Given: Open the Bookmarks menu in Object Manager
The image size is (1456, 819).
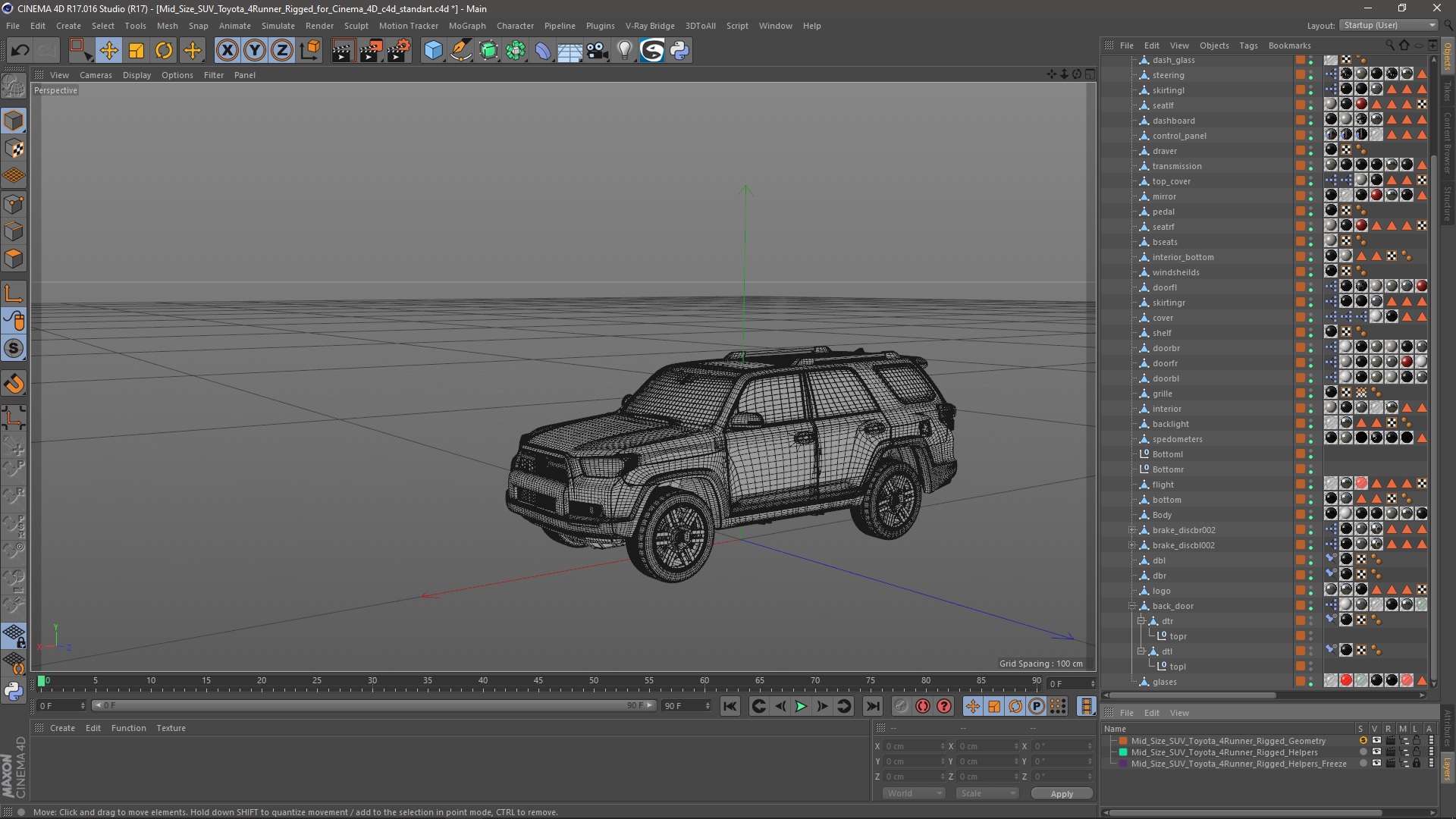Looking at the screenshot, I should 1289,45.
